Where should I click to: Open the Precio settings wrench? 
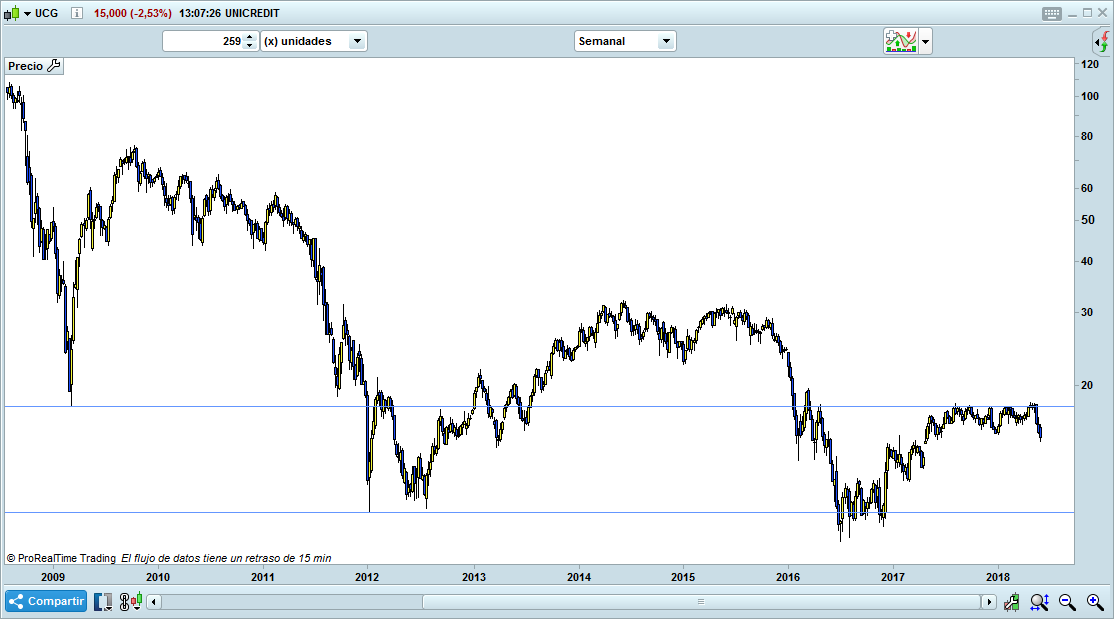point(54,66)
